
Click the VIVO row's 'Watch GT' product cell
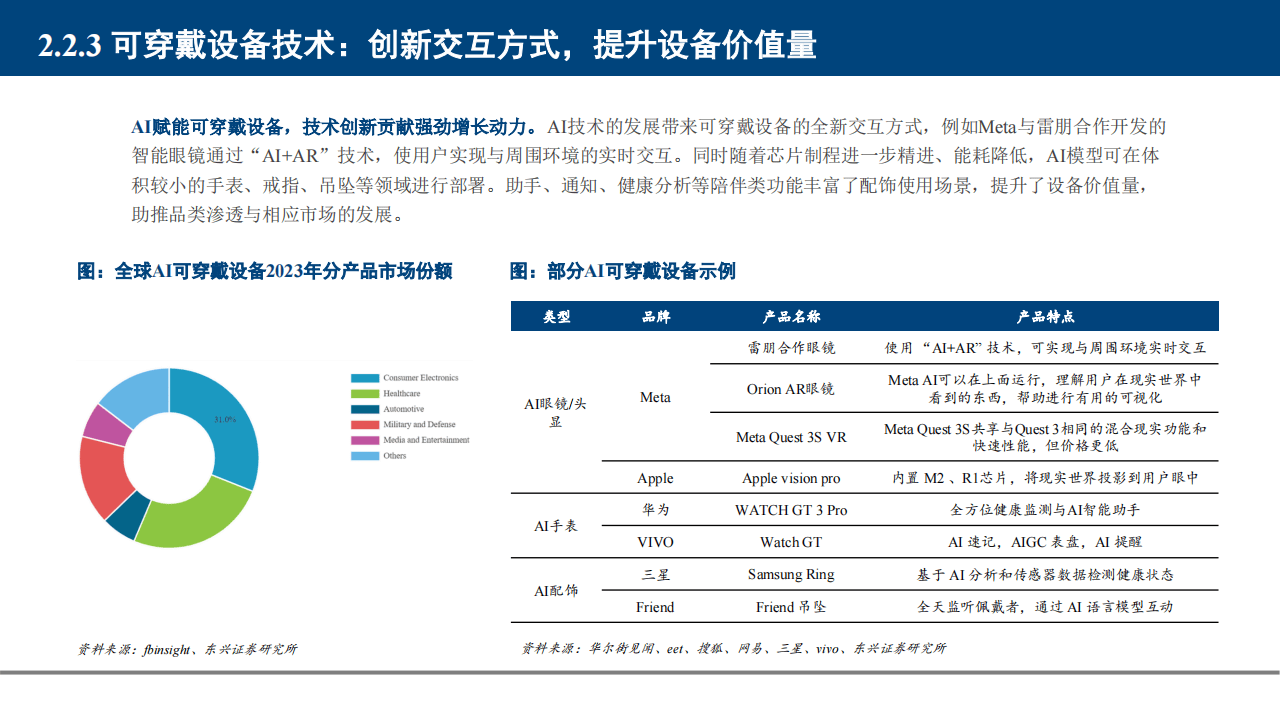[792, 542]
